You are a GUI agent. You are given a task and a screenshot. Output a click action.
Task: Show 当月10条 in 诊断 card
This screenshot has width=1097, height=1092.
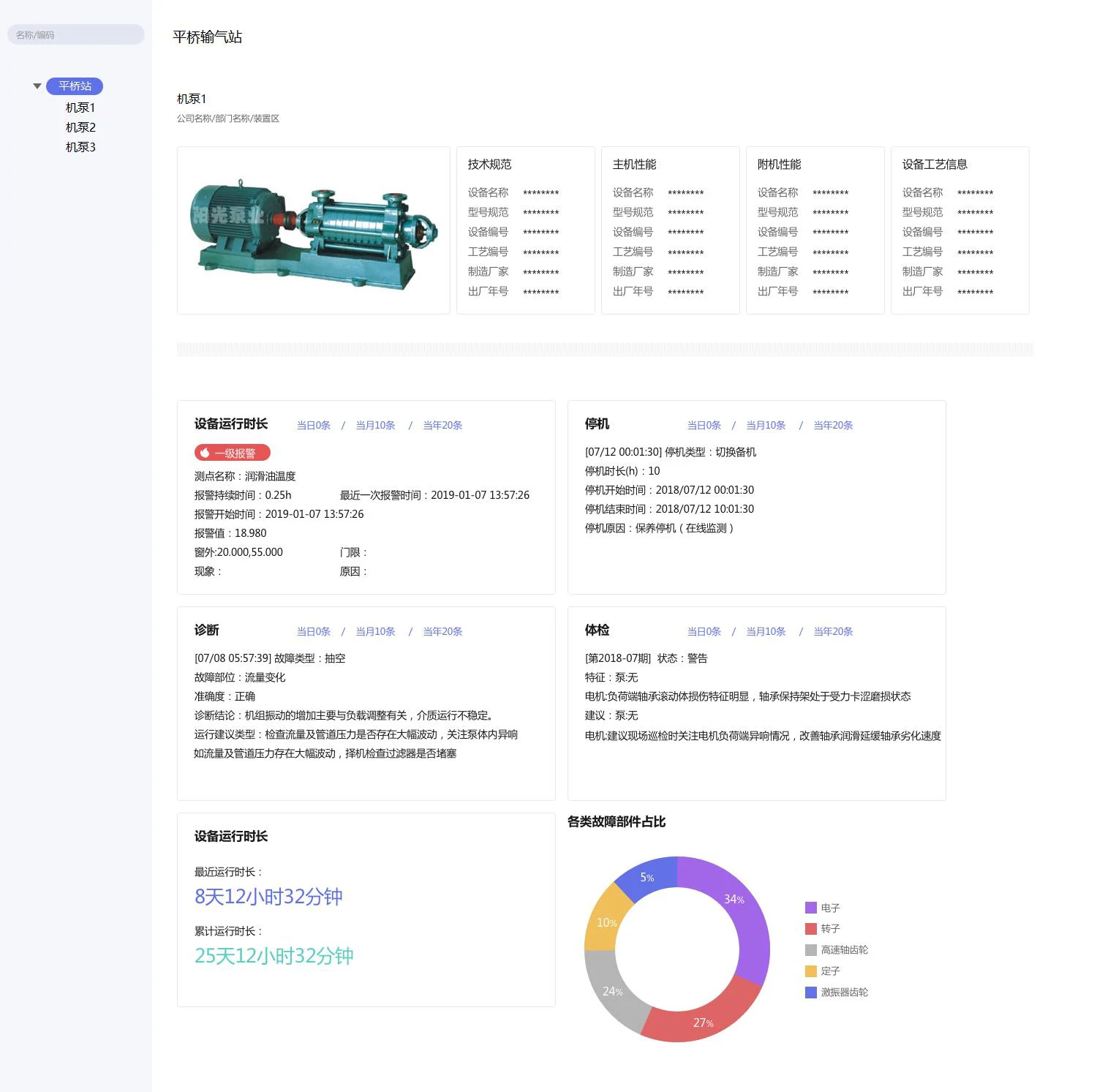click(x=375, y=631)
